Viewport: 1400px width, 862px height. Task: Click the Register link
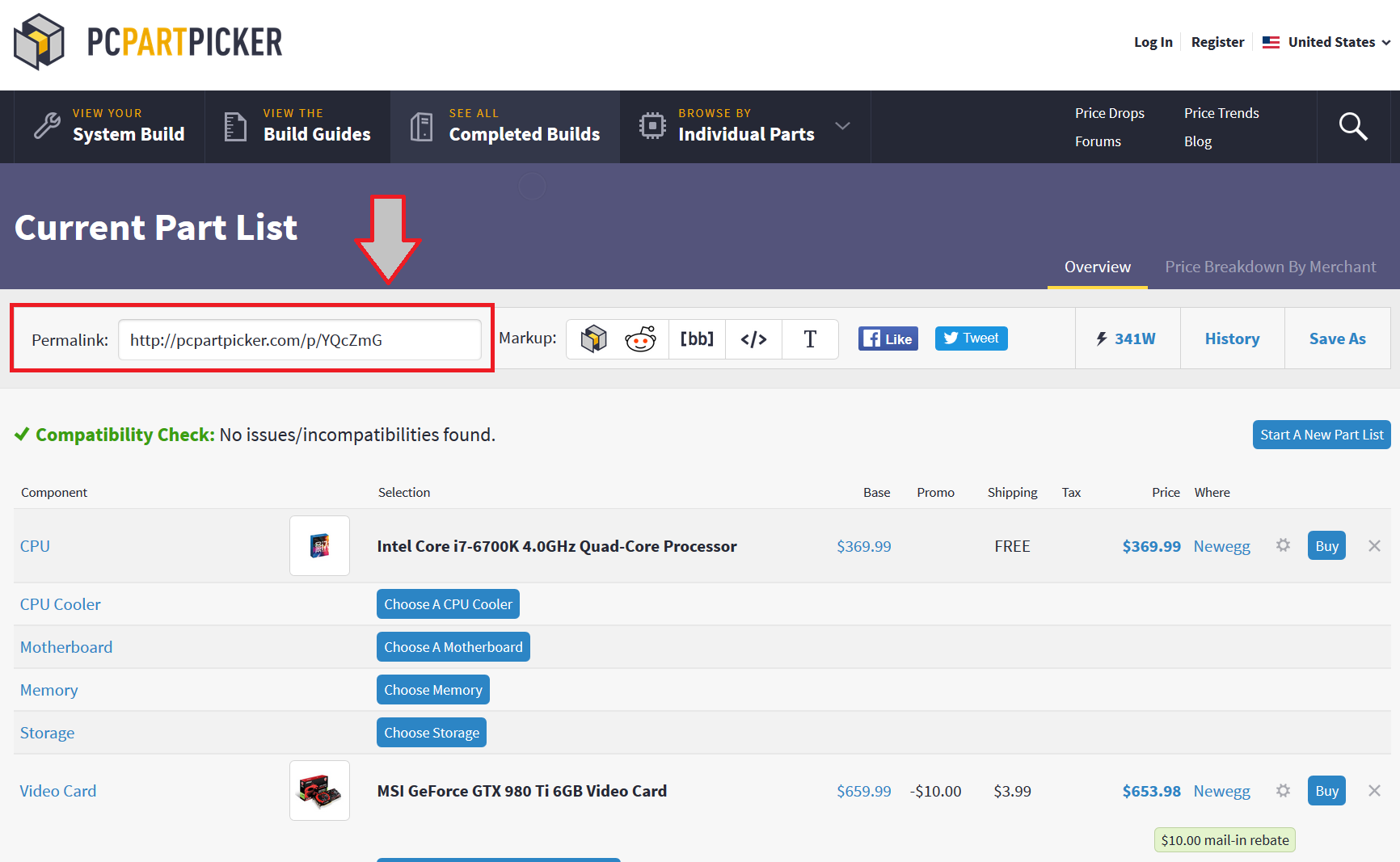[1217, 42]
